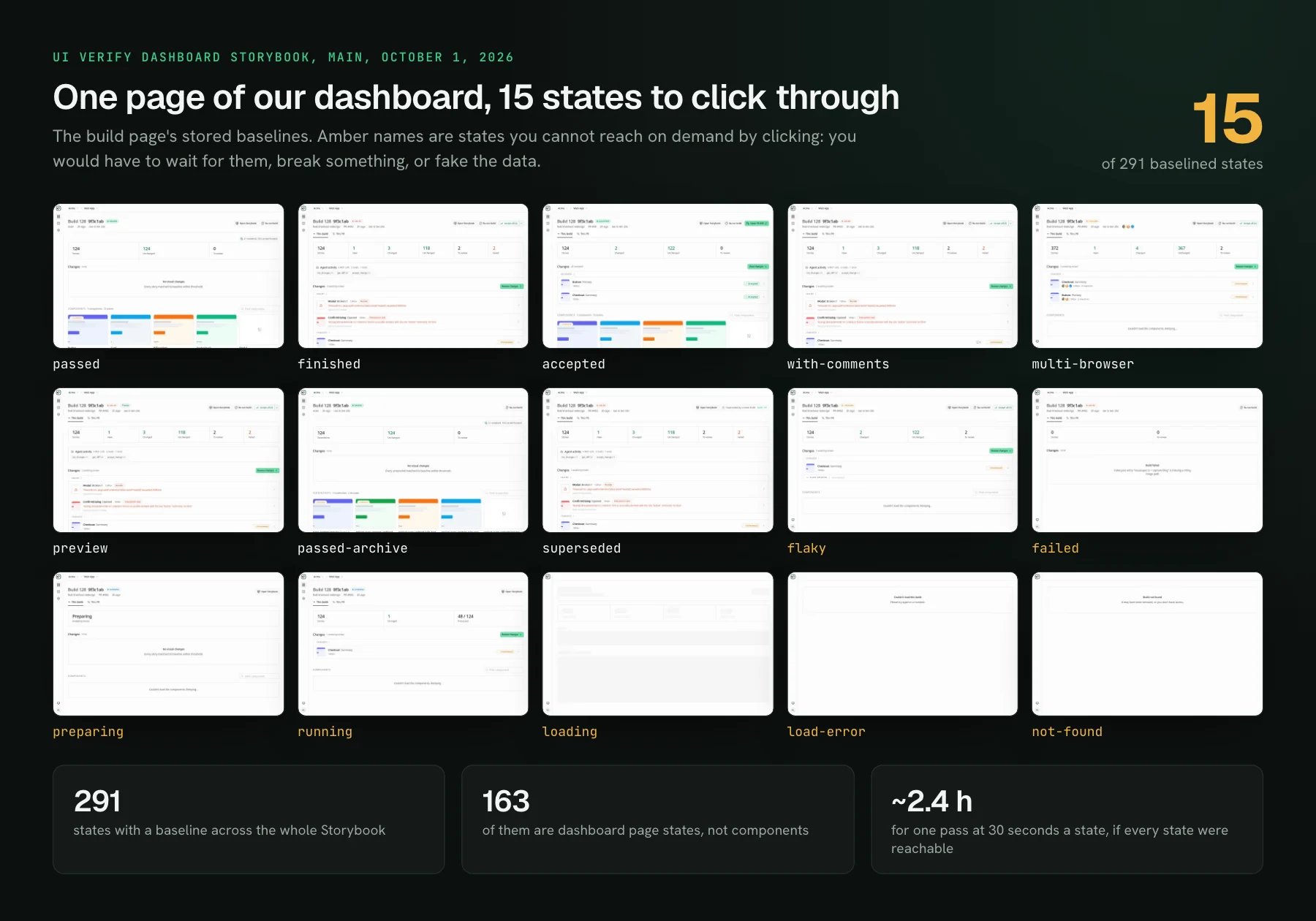Click the amber 'load-error' label

(x=826, y=732)
